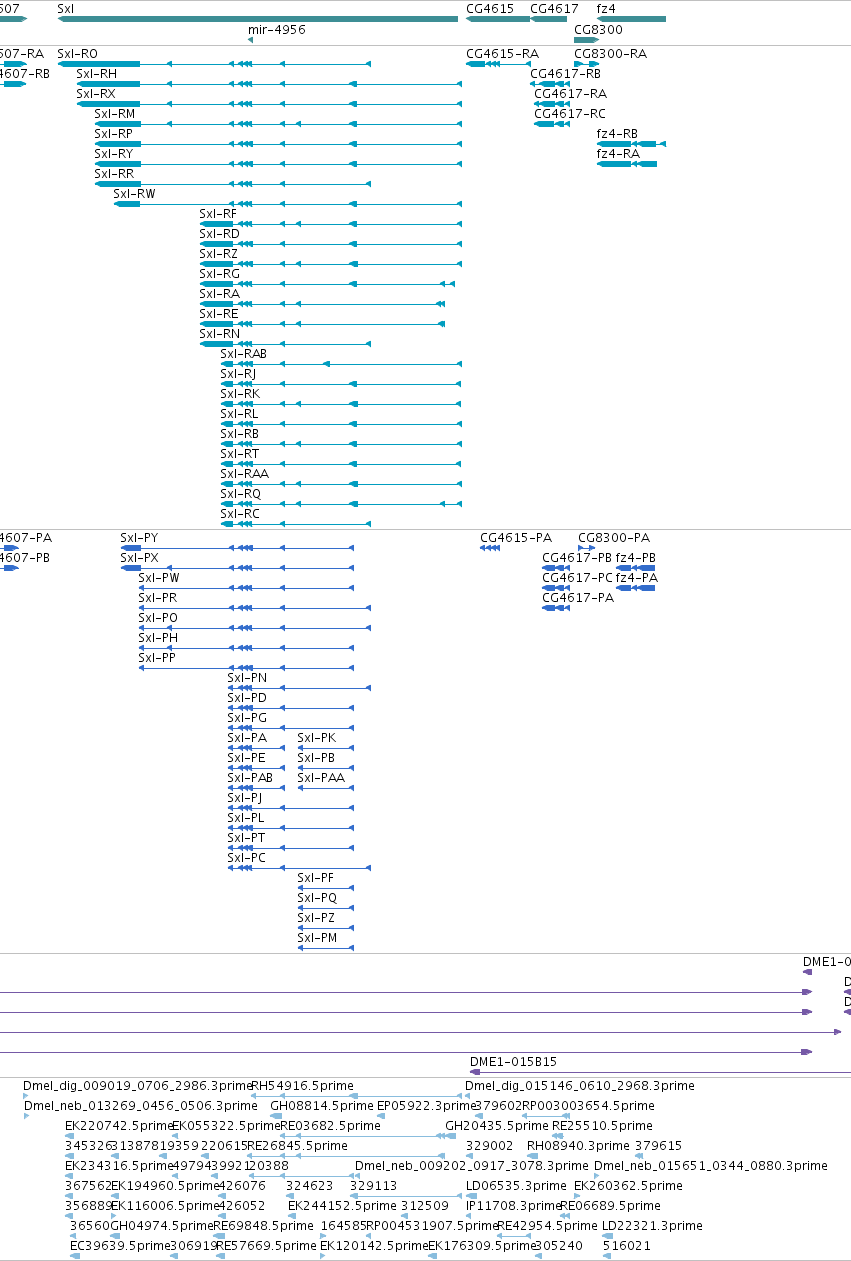Select transcript Sxl-RAB
The image size is (851, 1261).
244,354
